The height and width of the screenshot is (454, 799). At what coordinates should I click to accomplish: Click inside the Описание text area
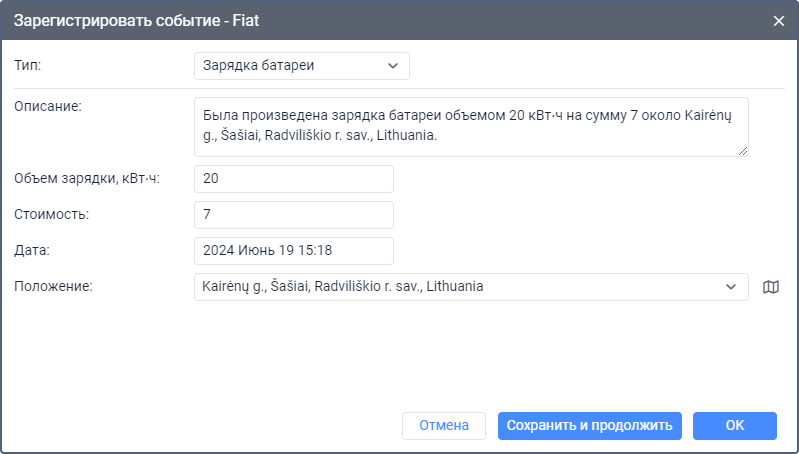coord(470,126)
